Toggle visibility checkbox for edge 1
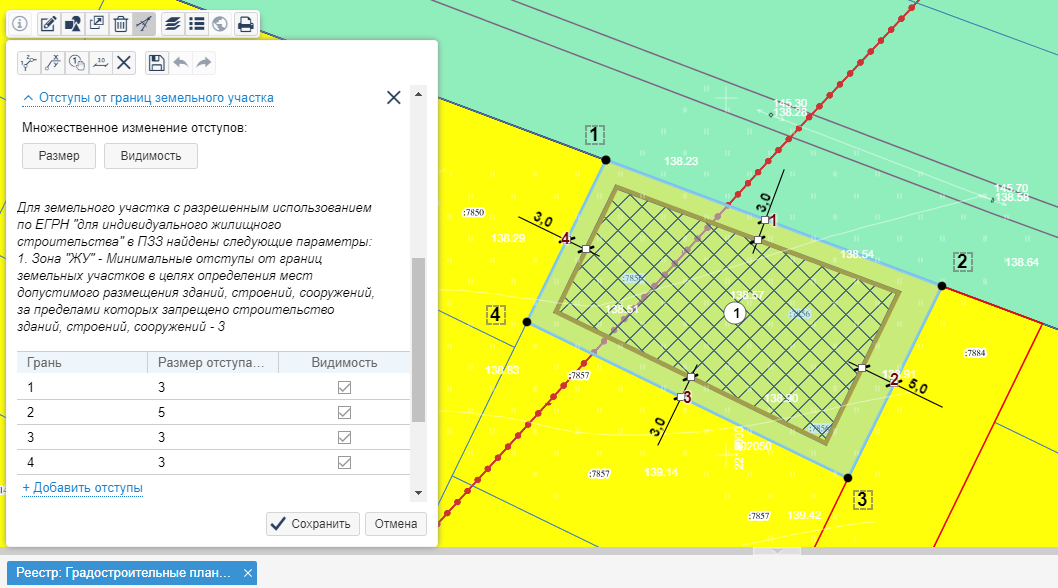This screenshot has height=588, width=1058. [344, 387]
